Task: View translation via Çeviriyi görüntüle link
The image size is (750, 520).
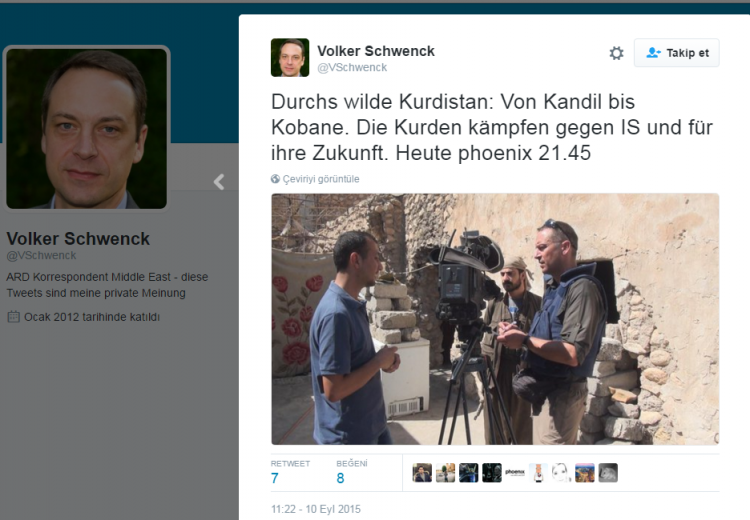Action: [x=320, y=179]
